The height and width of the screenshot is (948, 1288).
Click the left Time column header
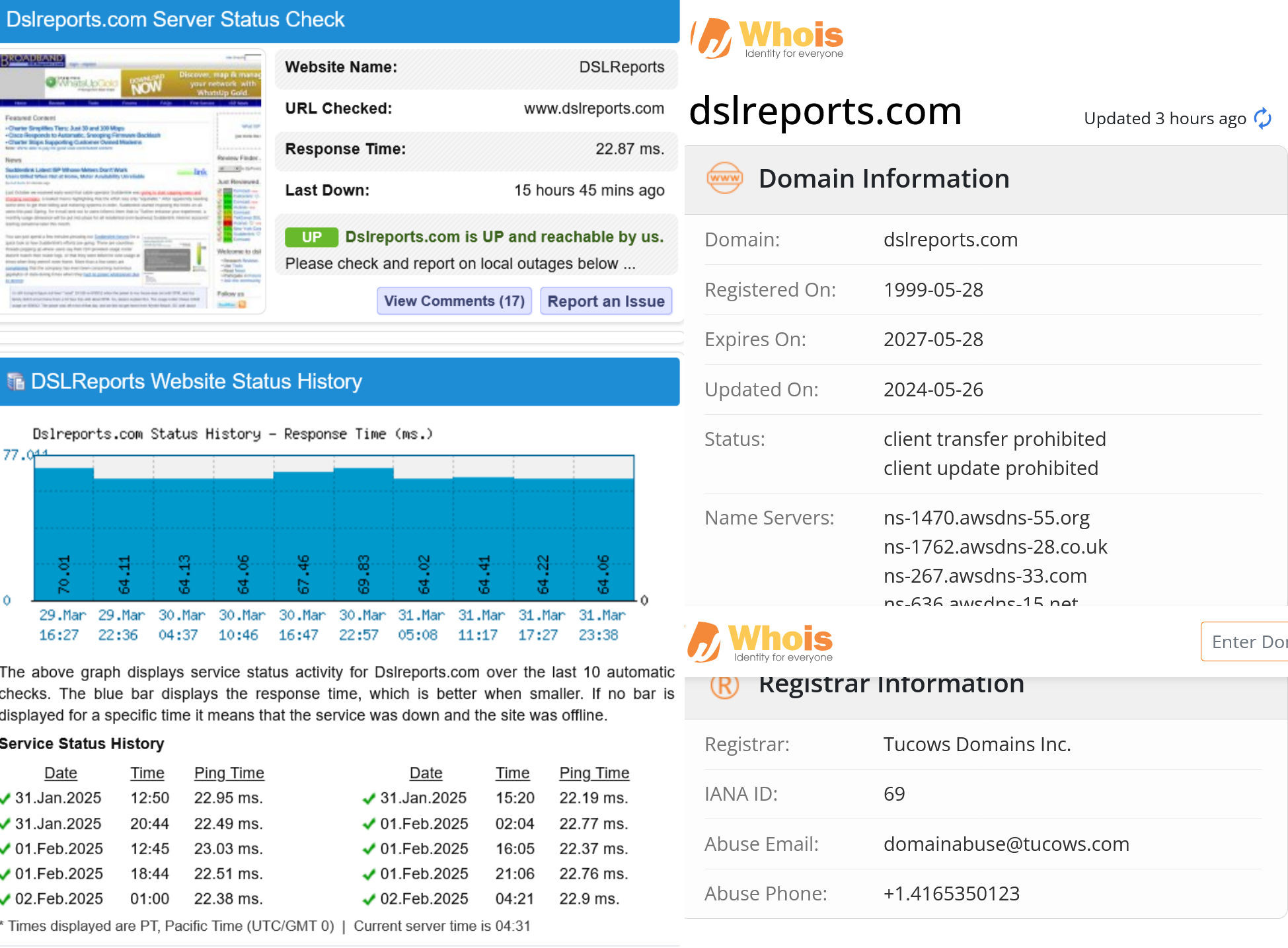pyautogui.click(x=147, y=773)
